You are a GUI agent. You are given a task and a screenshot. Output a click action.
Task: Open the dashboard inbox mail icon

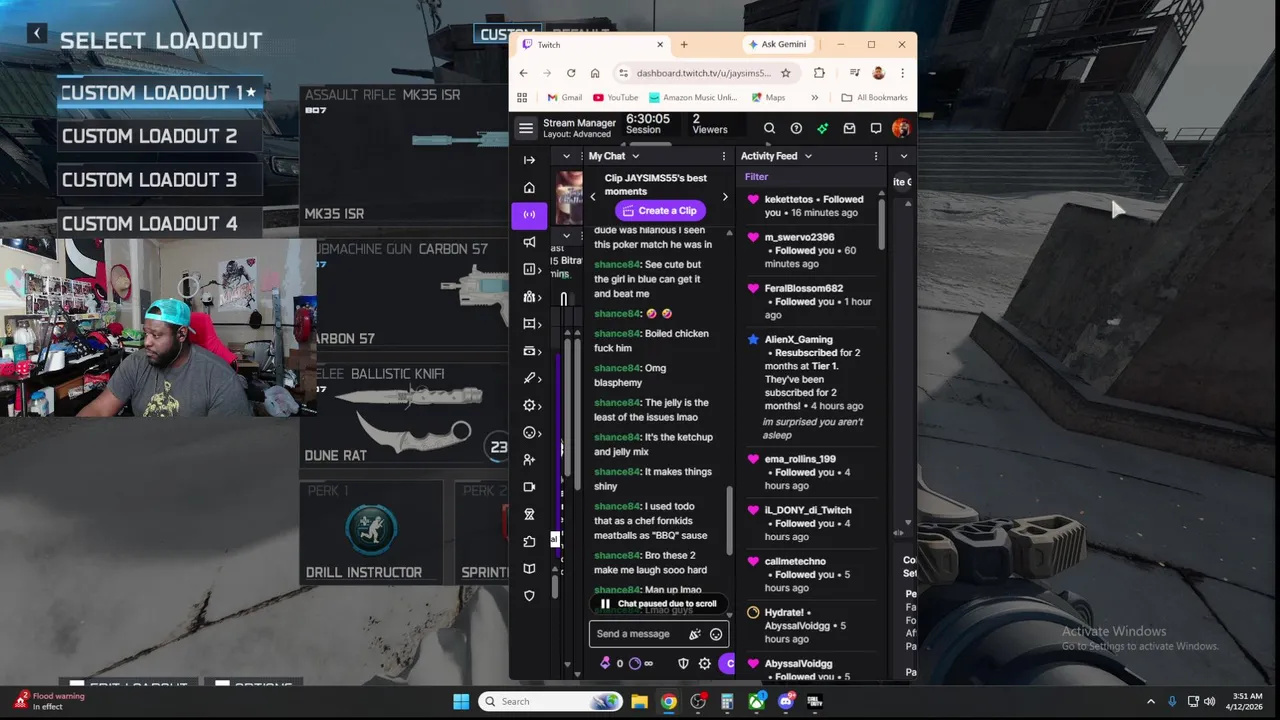(849, 128)
